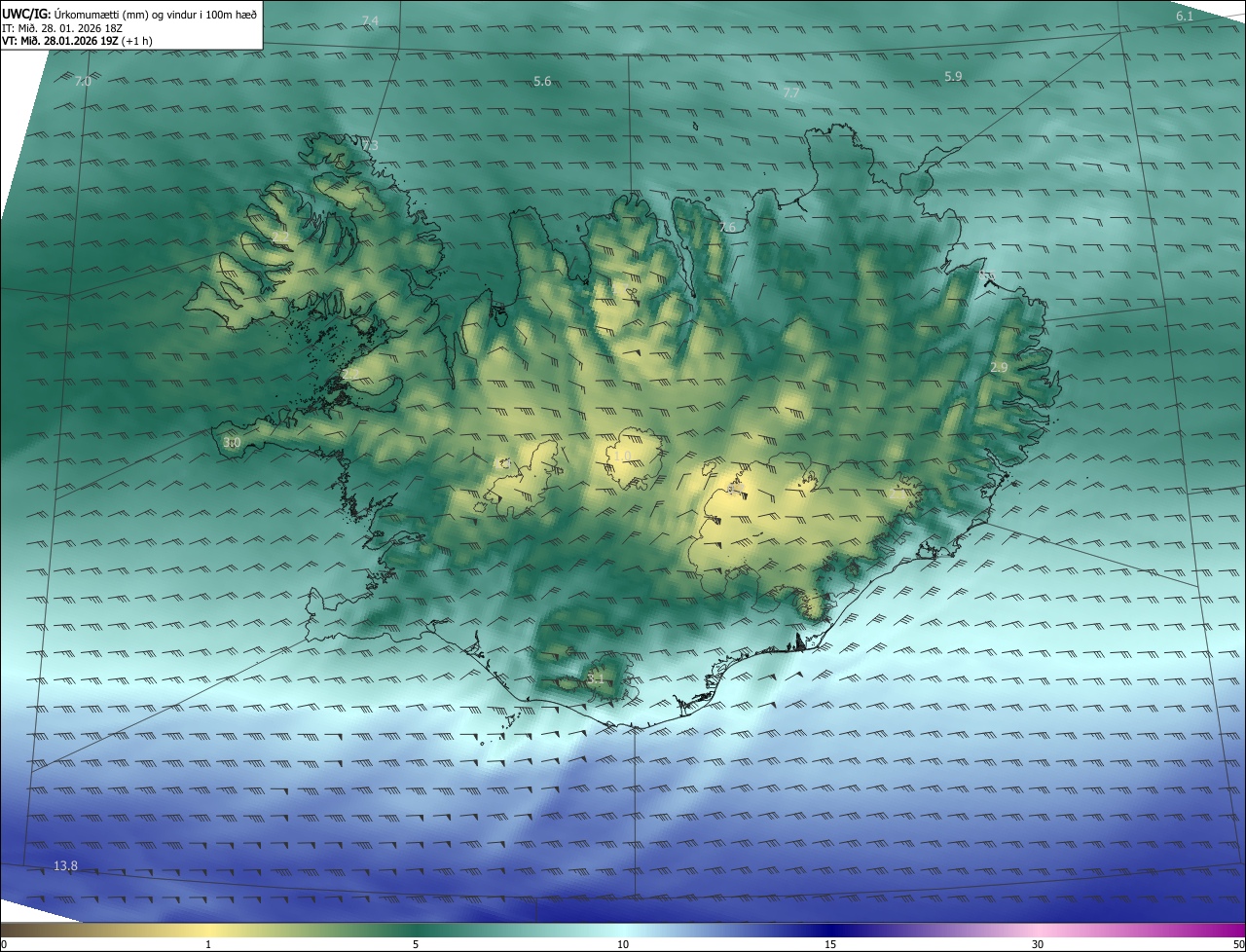Viewport: 1246px width, 952px height.
Task: Click the 7.0 value label on the map
Action: click(x=83, y=81)
